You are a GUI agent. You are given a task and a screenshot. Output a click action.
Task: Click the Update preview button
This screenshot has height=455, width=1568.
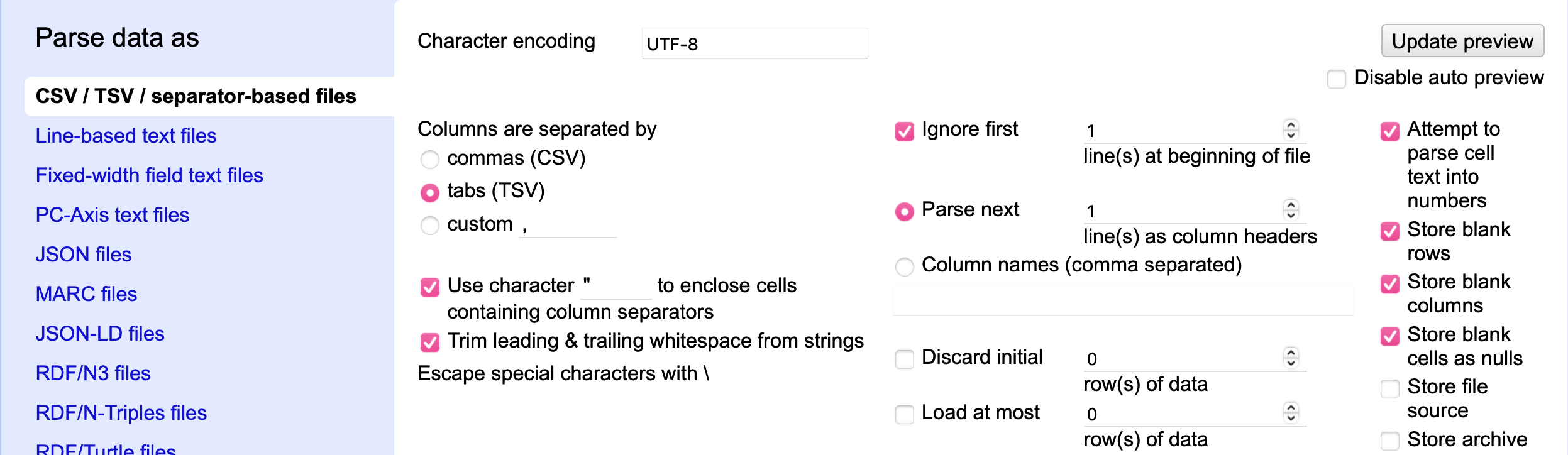[x=1462, y=41]
